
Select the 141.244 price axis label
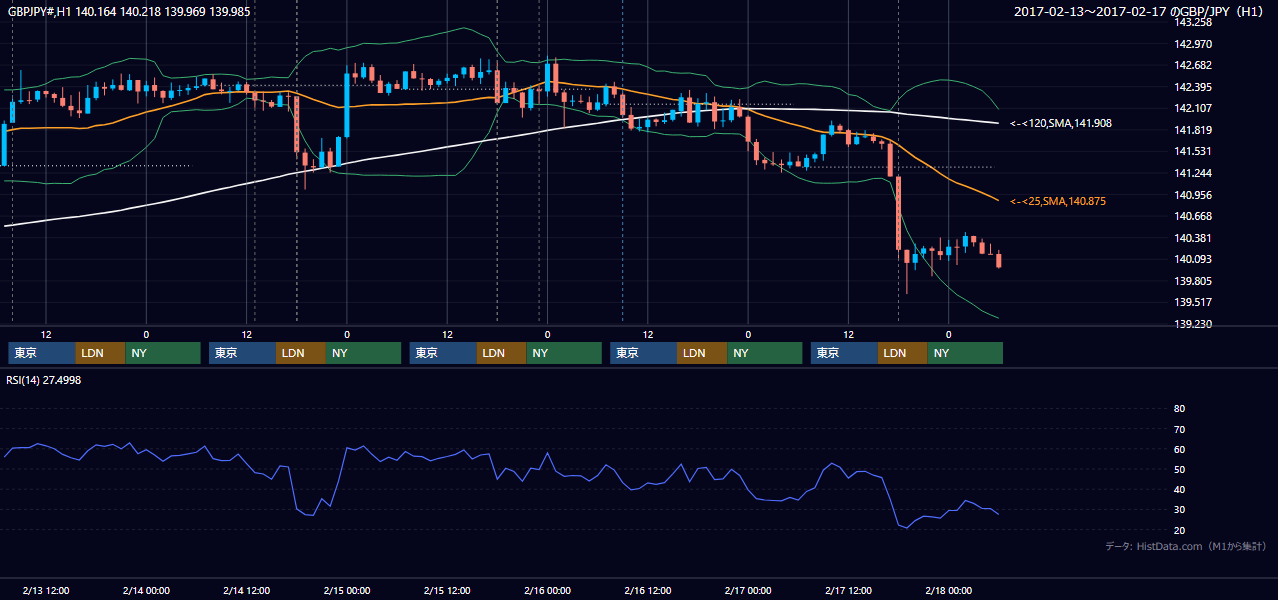1193,173
